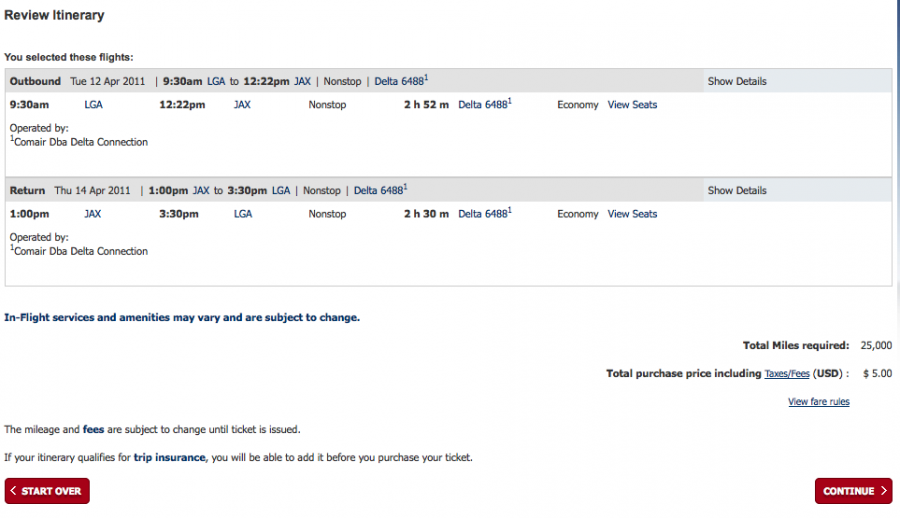Expand Show Details for return flight

(737, 190)
